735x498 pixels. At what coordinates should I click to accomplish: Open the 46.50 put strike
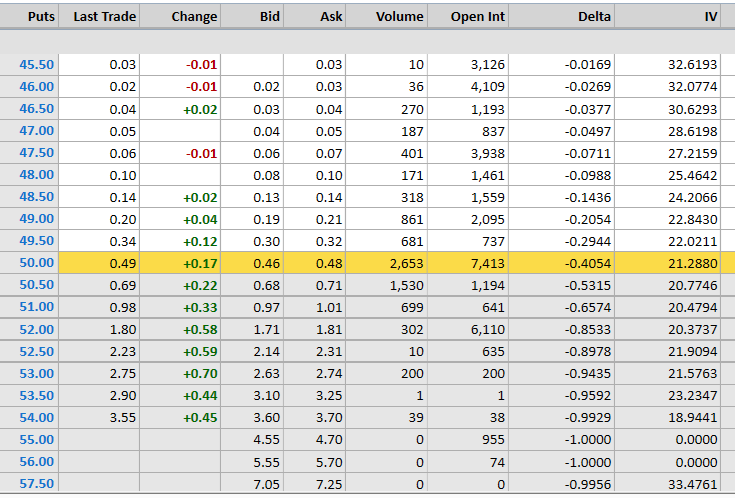click(x=37, y=108)
